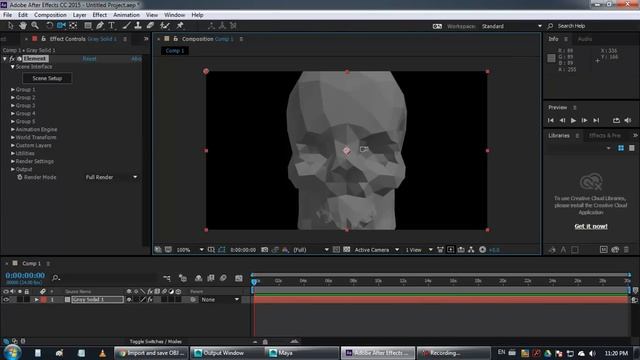Toggle transparency grid in viewer
The width and height of the screenshot is (640, 360).
347,249
